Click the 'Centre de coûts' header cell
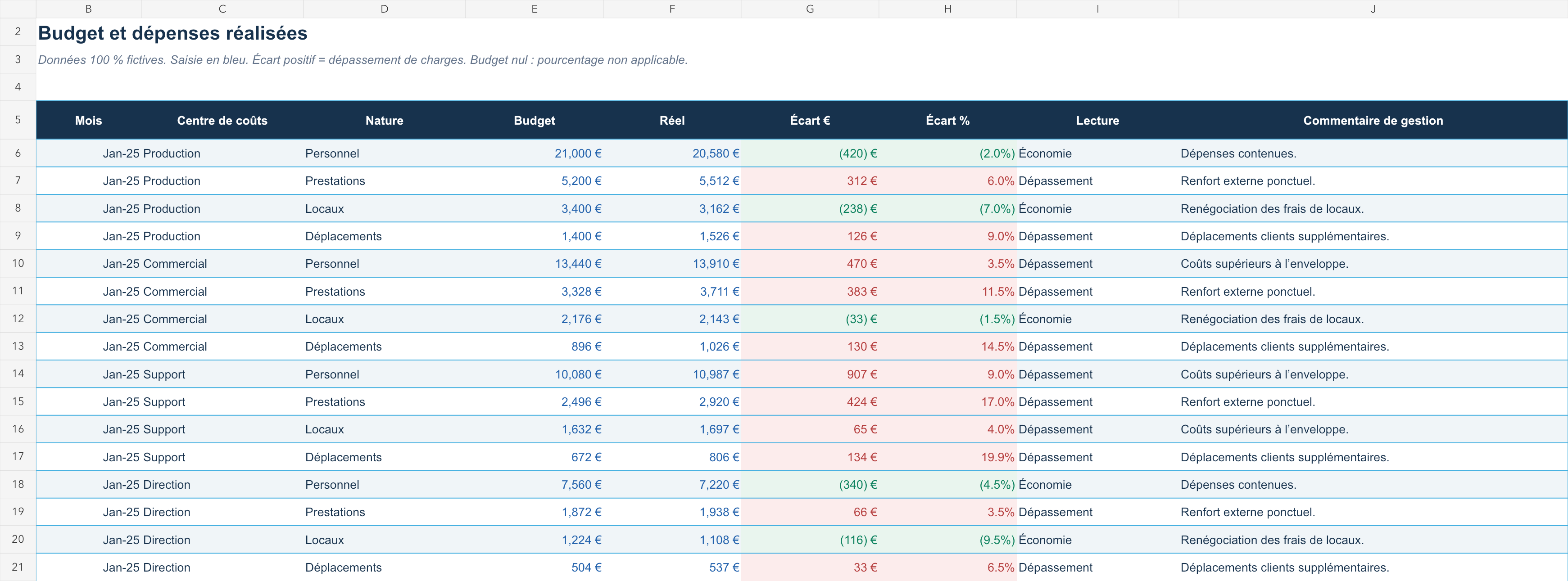This screenshot has width=1568, height=581. [222, 121]
